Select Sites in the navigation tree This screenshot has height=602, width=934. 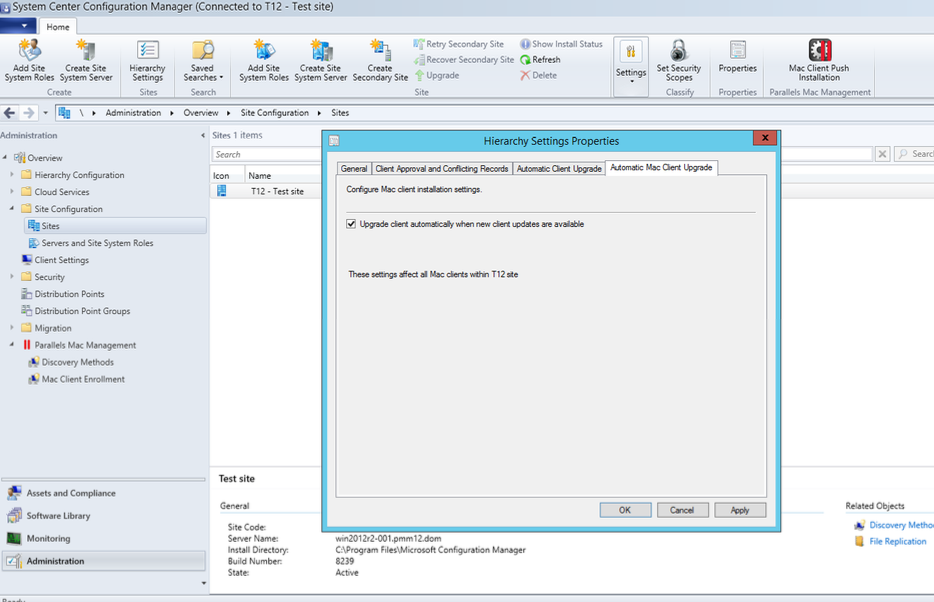coord(115,226)
